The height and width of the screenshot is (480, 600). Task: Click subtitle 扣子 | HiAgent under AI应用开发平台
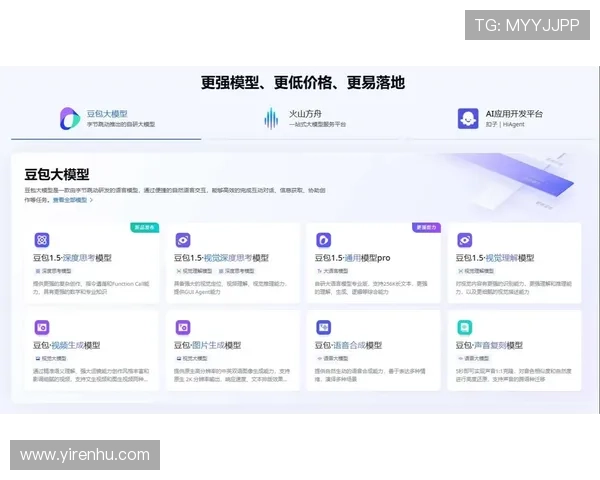coord(505,124)
